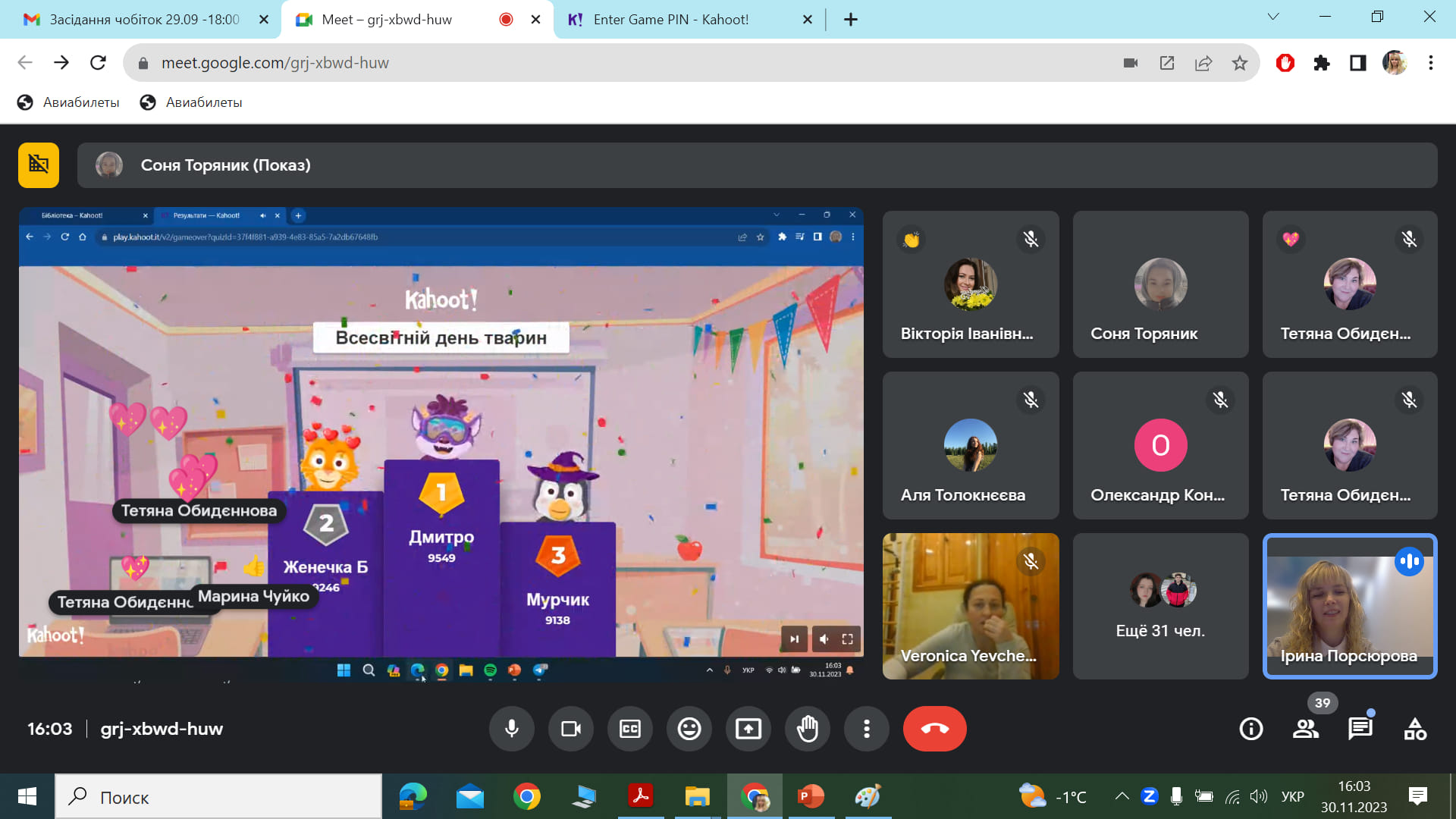Open the chat messages panel icon
Viewport: 1456px width, 819px height.
tap(1360, 729)
